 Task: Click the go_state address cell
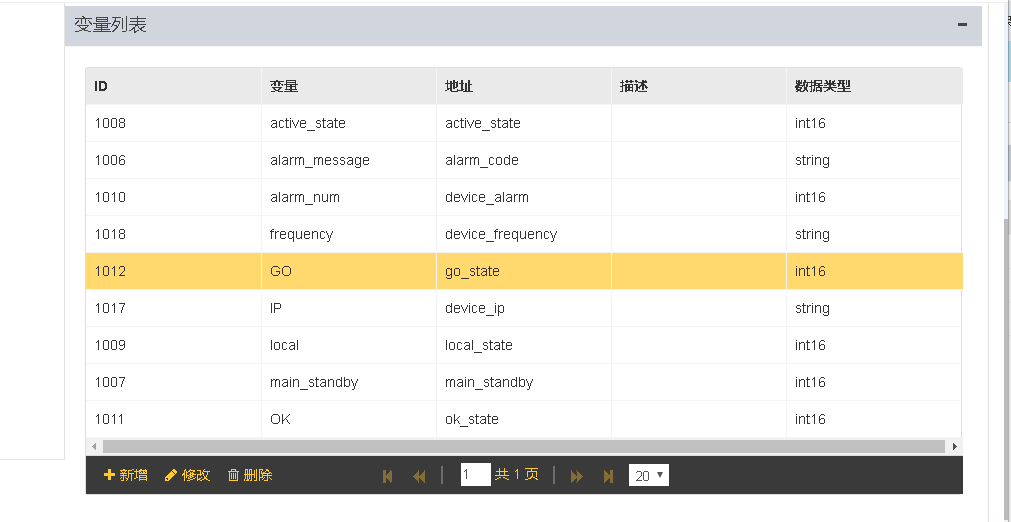pos(524,271)
